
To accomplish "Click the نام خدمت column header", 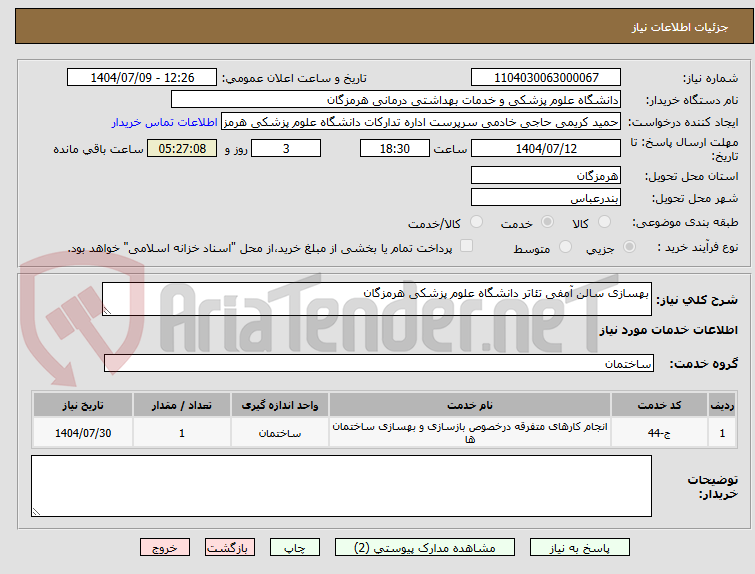I will 470,405.
